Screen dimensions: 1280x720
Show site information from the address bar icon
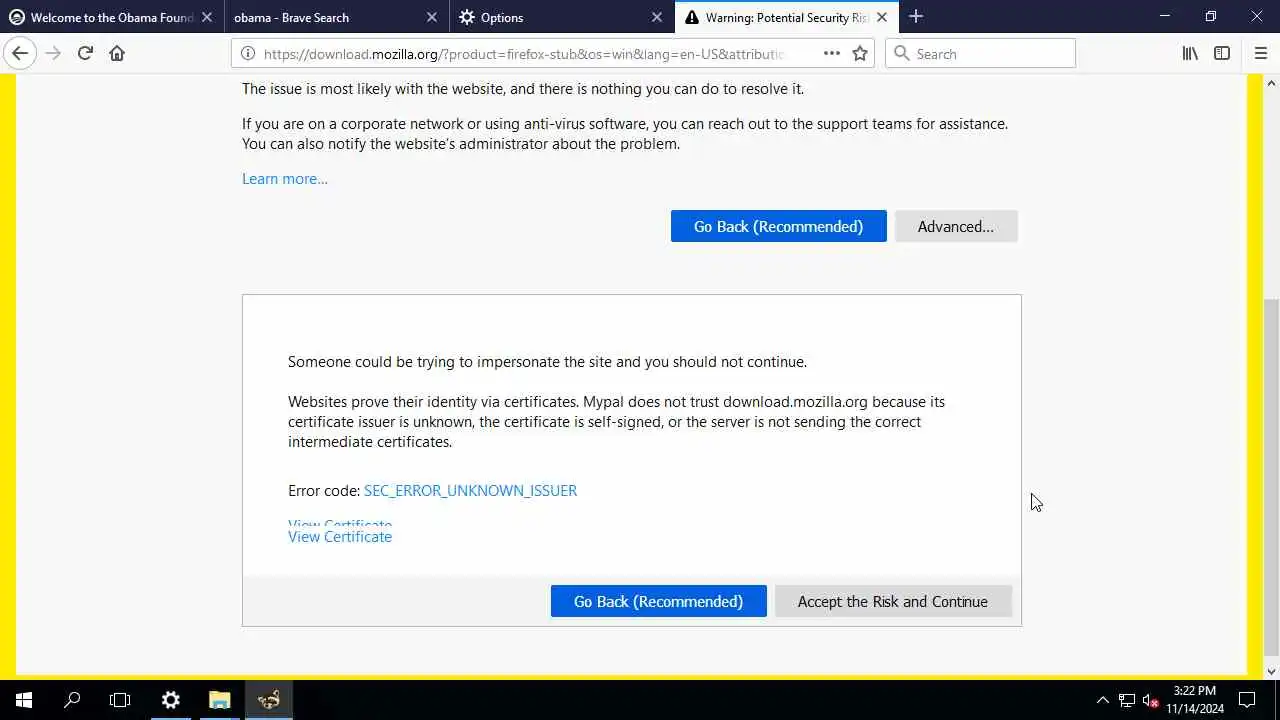point(248,54)
